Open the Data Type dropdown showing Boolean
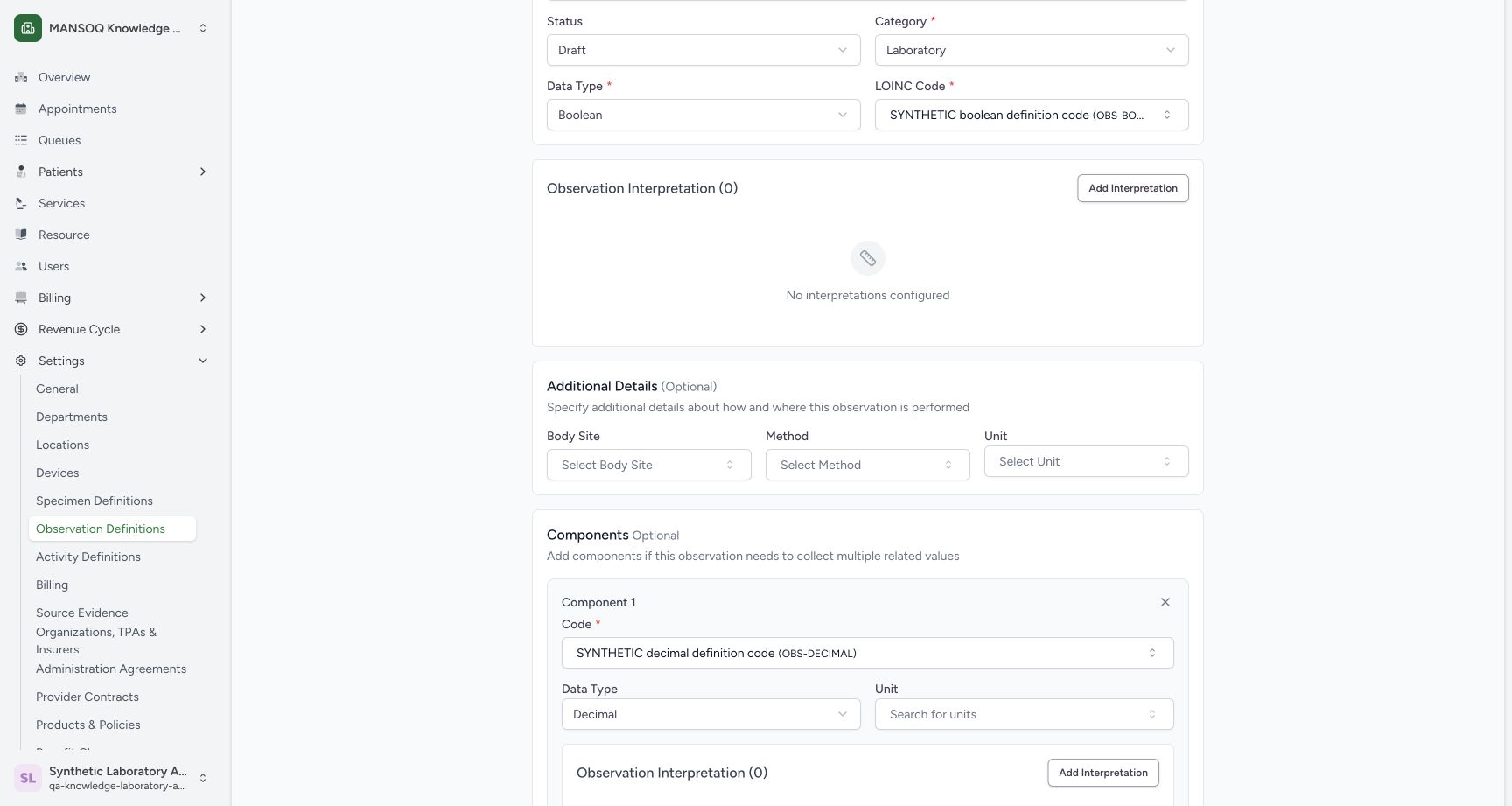 click(703, 115)
